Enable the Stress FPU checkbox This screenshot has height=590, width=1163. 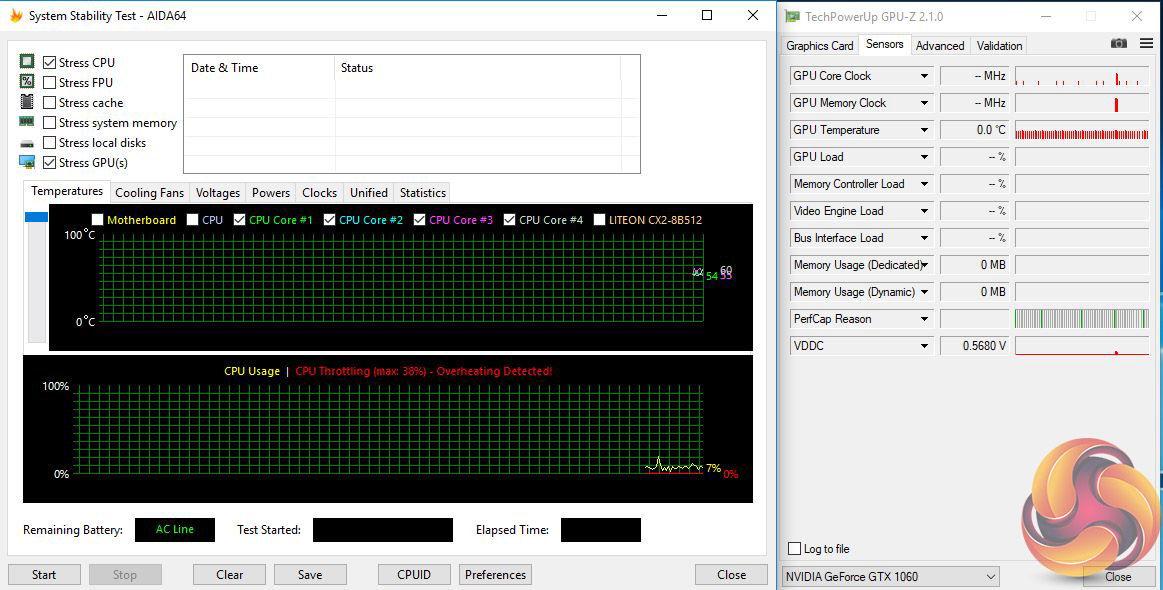(50, 83)
